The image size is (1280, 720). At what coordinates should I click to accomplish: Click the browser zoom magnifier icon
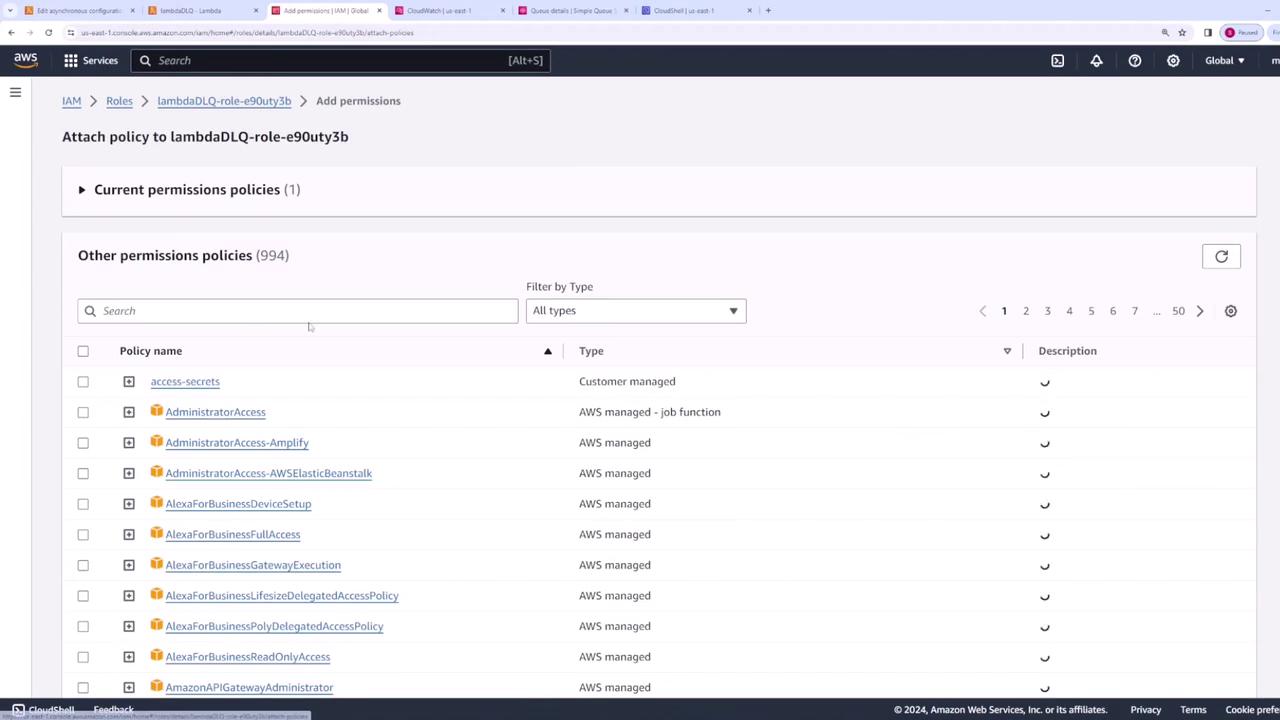(1165, 33)
